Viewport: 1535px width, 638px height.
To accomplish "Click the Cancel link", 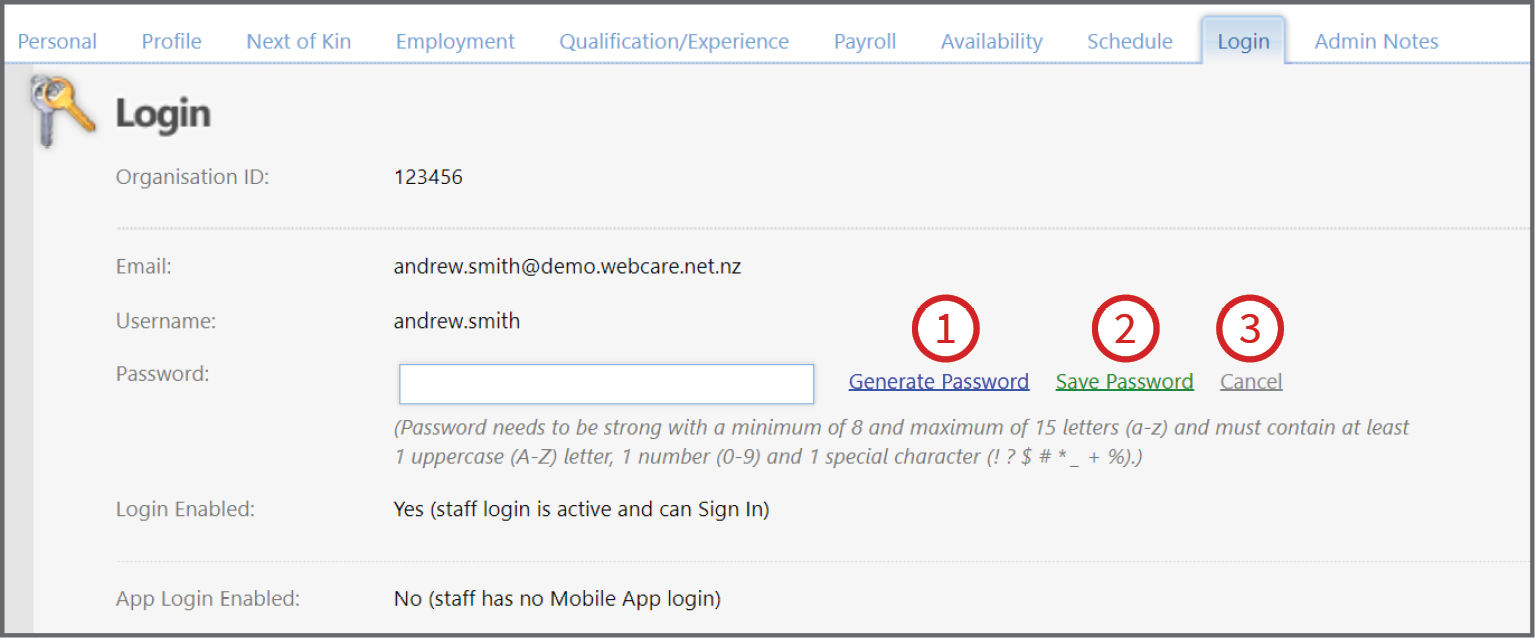I will (1251, 381).
